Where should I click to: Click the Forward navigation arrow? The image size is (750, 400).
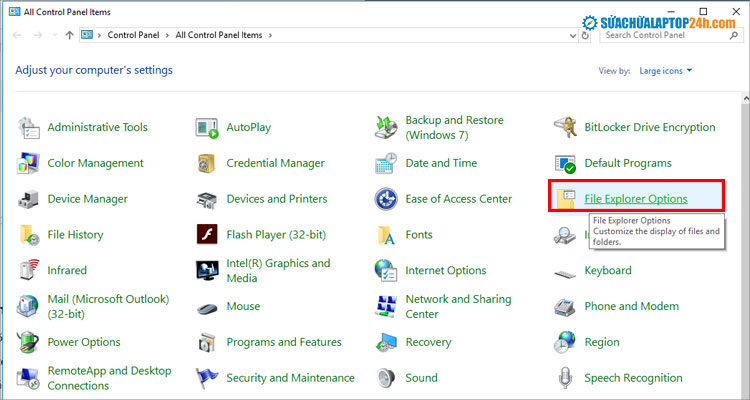[x=38, y=35]
